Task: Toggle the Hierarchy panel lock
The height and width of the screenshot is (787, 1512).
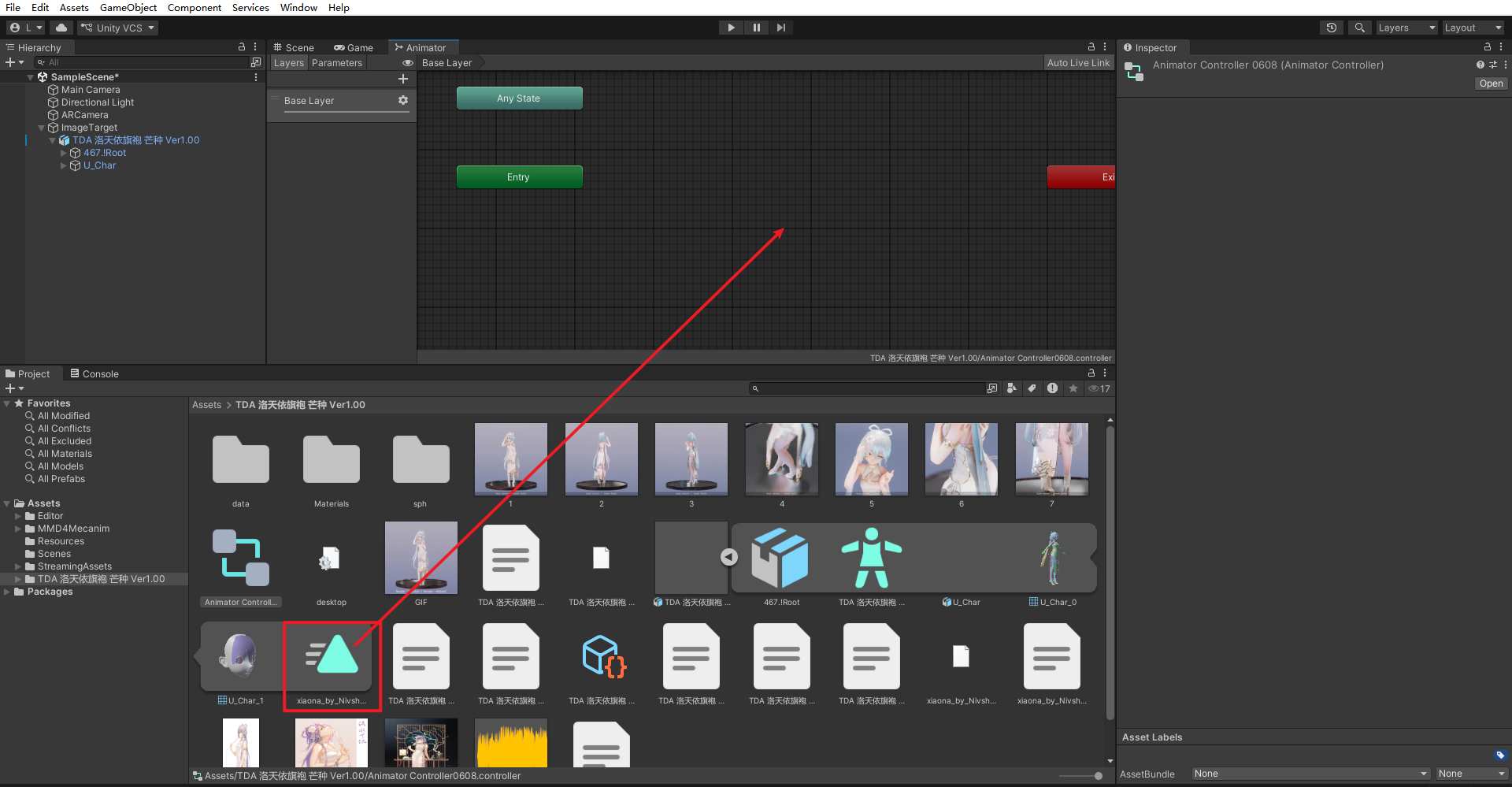Action: [x=242, y=47]
